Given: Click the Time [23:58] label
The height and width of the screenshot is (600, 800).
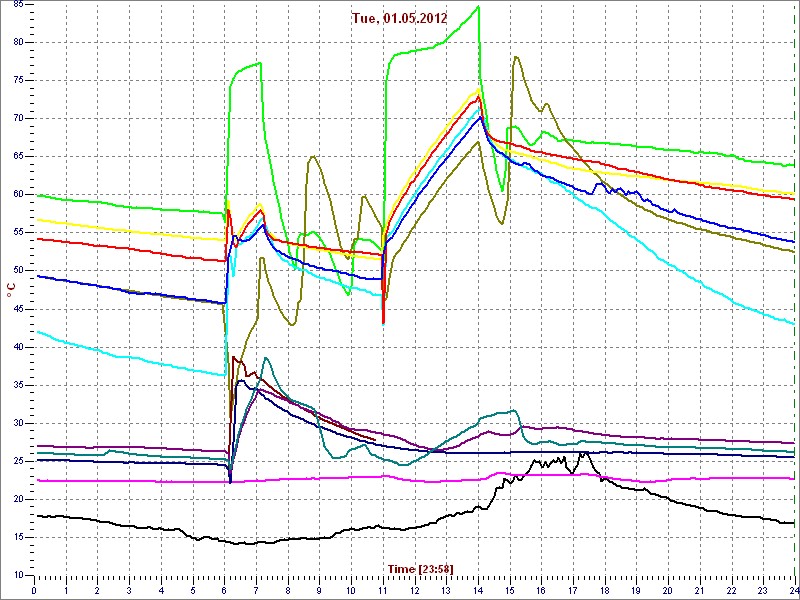Looking at the screenshot, I should 421,569.
